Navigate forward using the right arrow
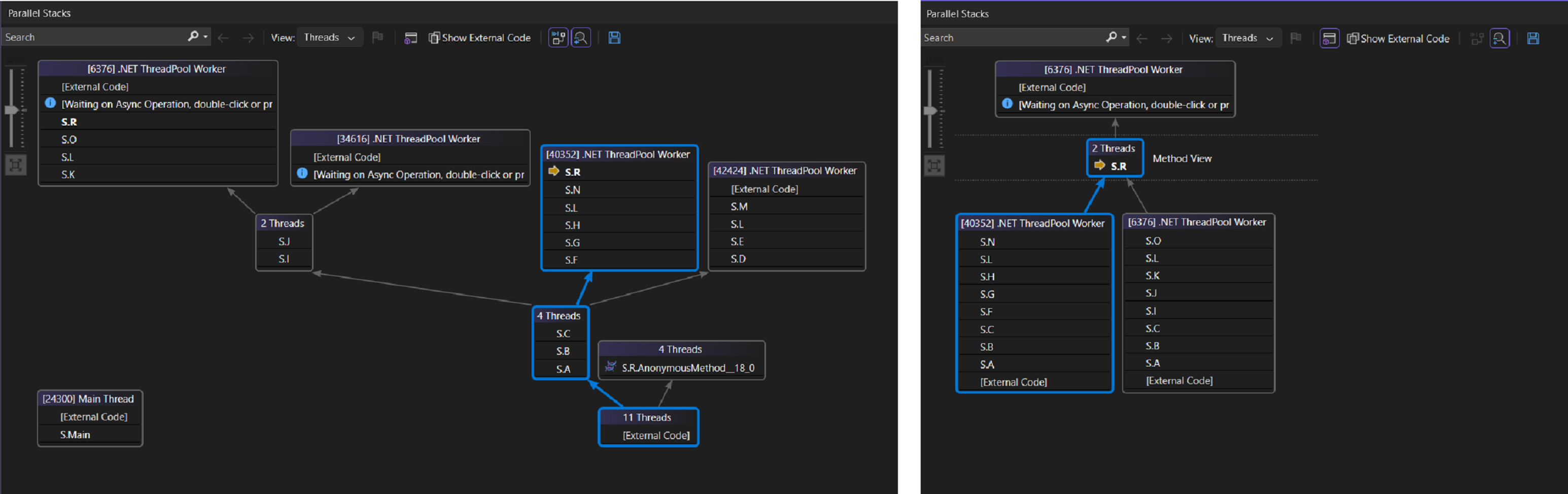 (248, 37)
